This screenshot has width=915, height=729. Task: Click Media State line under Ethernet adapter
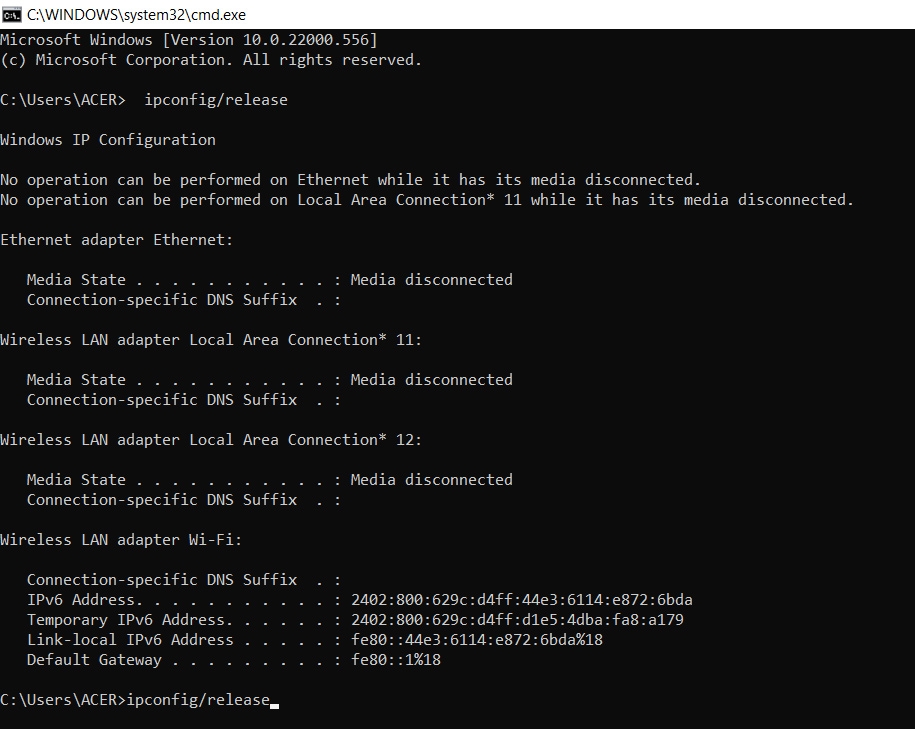(269, 280)
